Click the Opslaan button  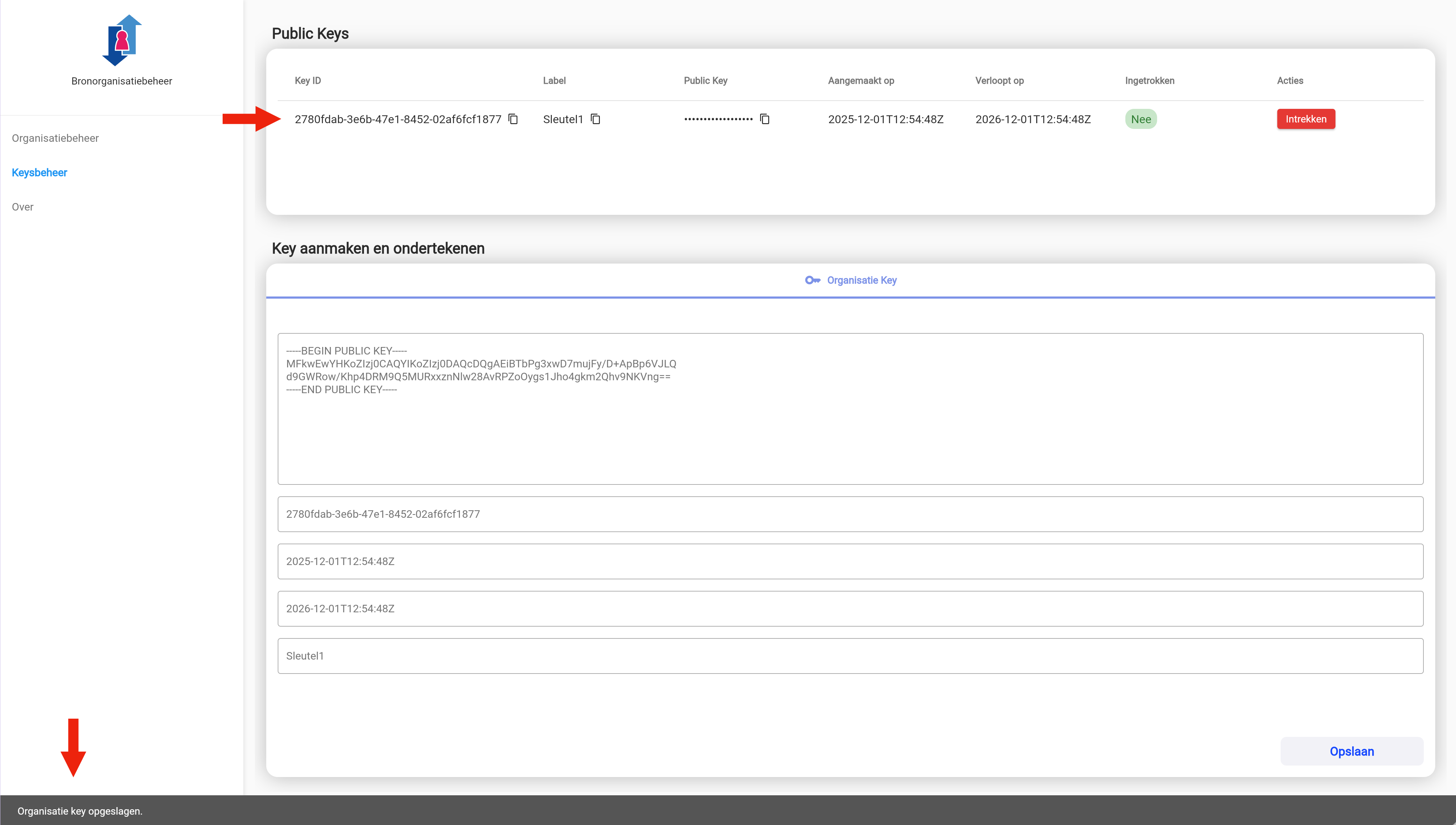[x=1351, y=751]
